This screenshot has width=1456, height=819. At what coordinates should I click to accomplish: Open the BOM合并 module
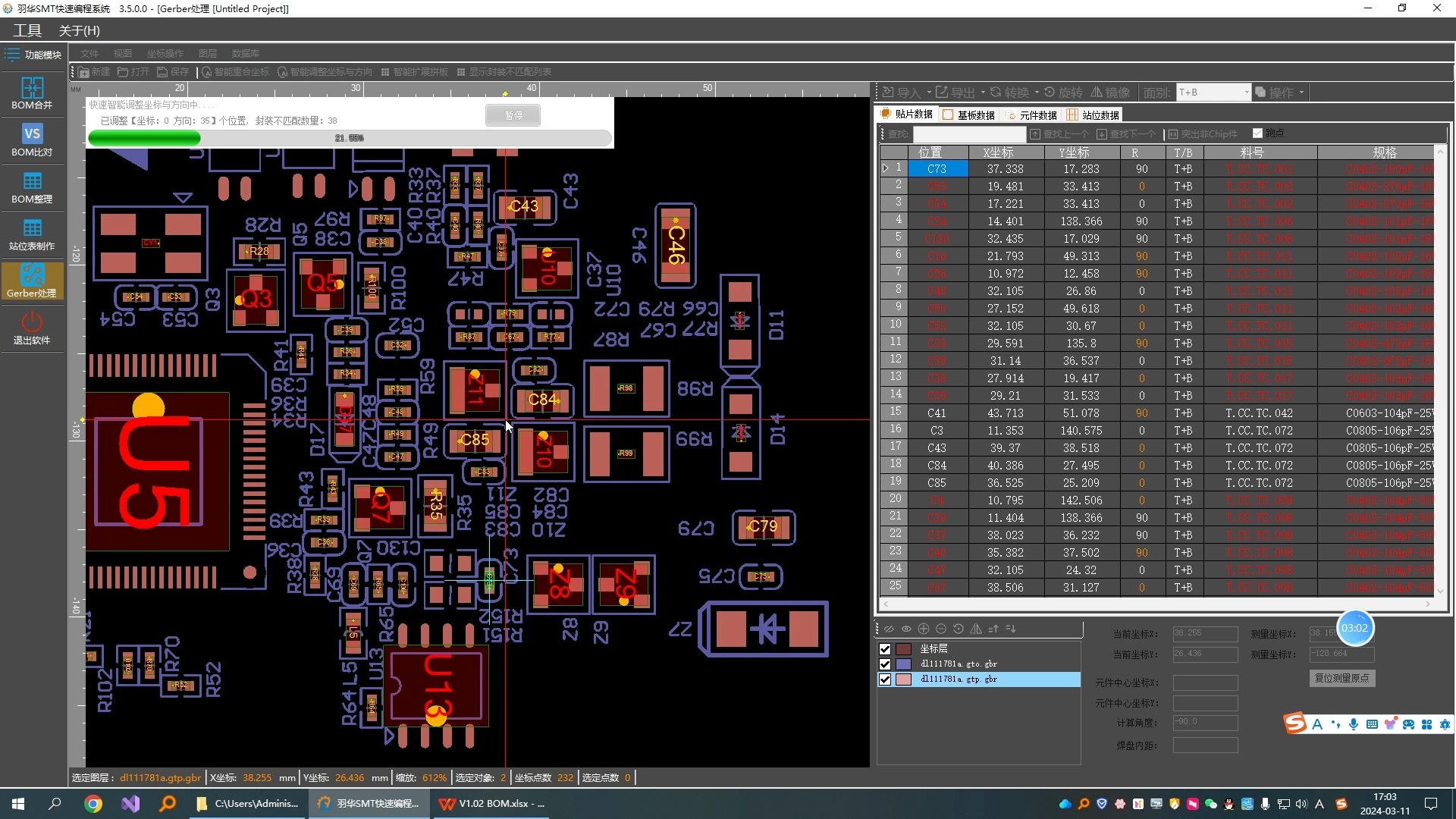click(32, 93)
